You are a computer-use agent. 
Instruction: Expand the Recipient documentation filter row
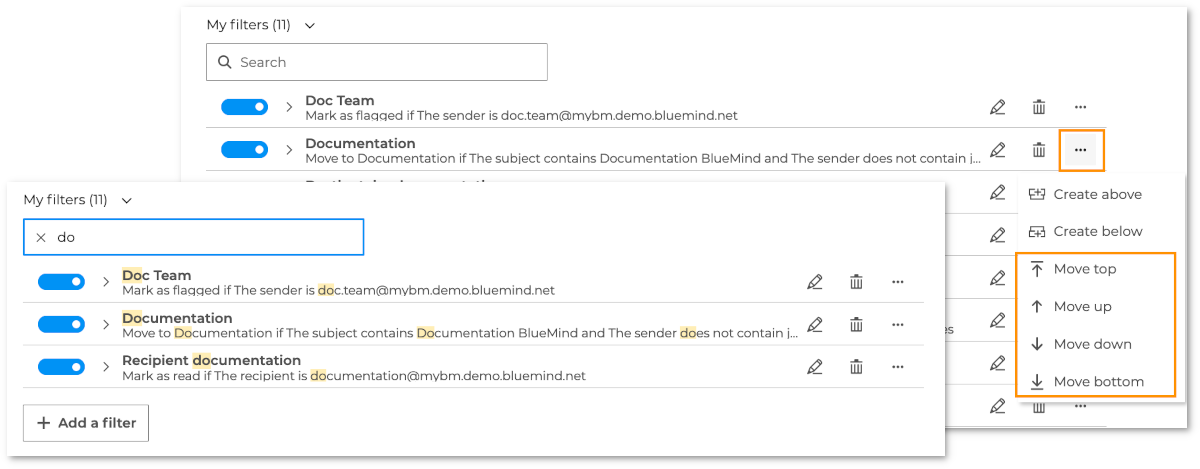(106, 367)
